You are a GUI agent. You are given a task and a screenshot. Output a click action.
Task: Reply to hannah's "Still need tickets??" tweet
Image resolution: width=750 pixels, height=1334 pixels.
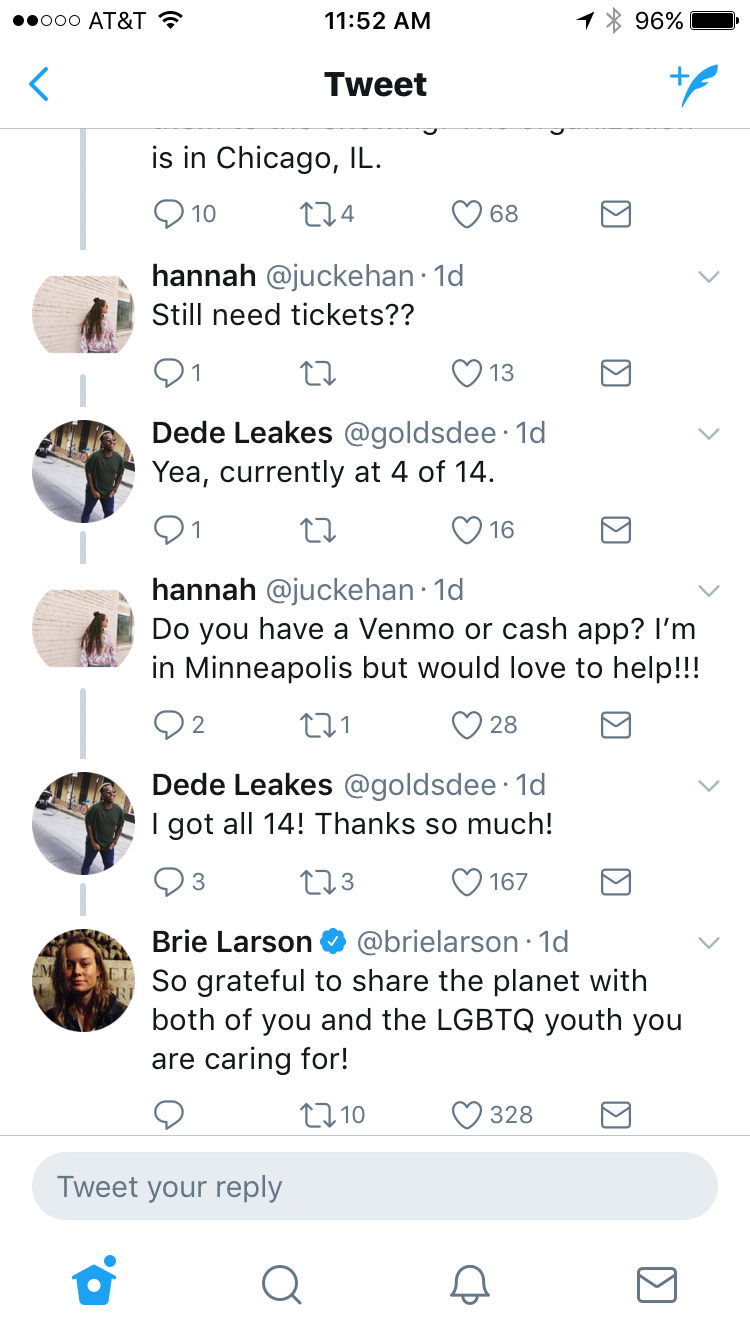click(x=168, y=373)
